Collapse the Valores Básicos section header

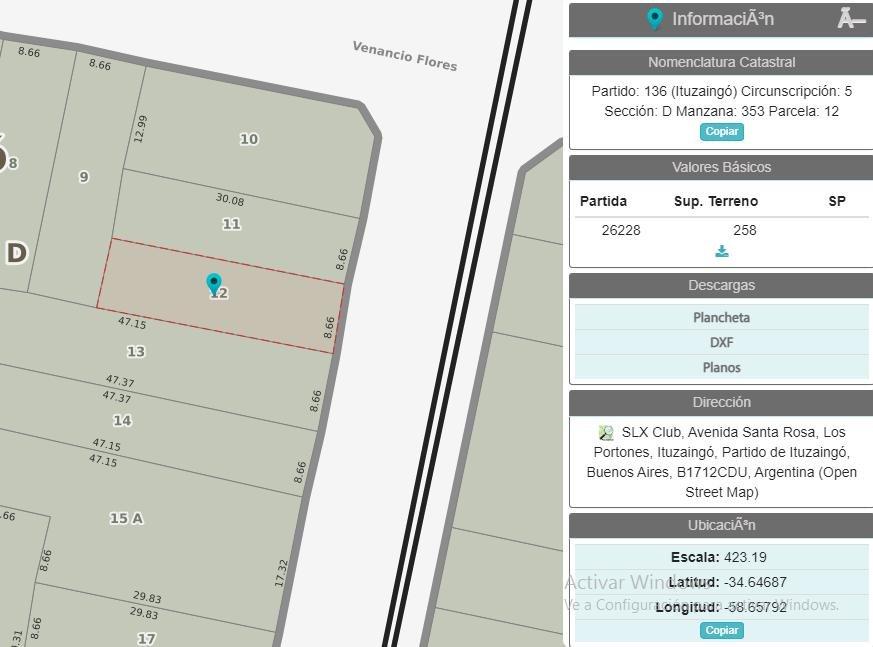tap(721, 167)
